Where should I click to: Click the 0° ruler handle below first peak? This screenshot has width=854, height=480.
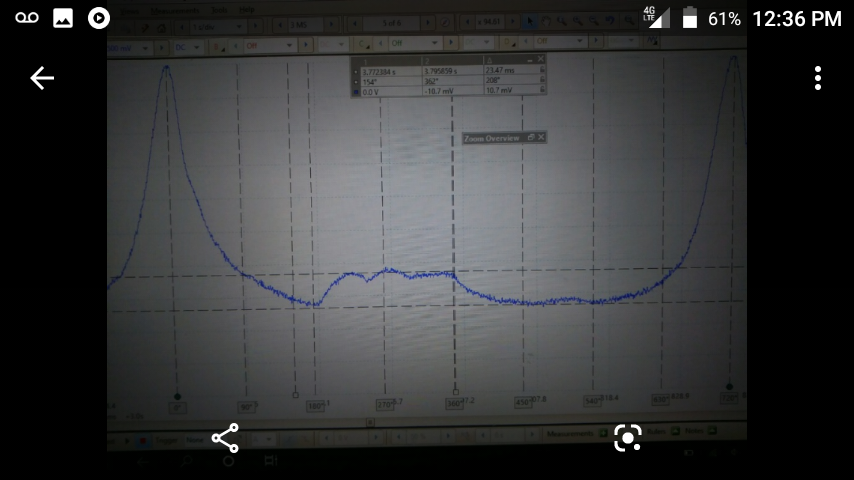(x=177, y=397)
